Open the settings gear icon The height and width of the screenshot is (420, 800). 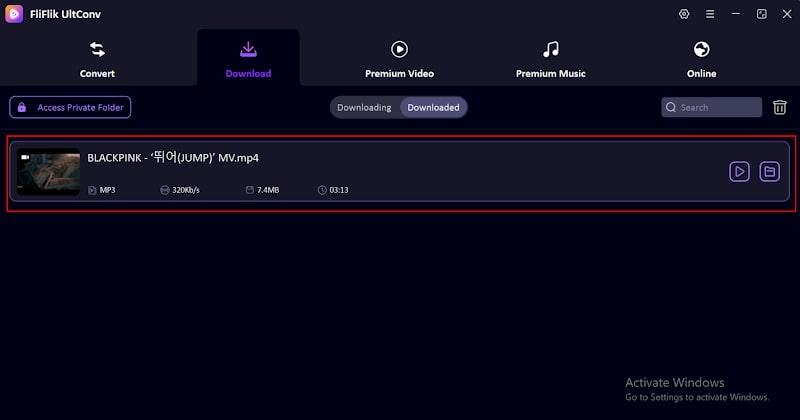(x=684, y=14)
